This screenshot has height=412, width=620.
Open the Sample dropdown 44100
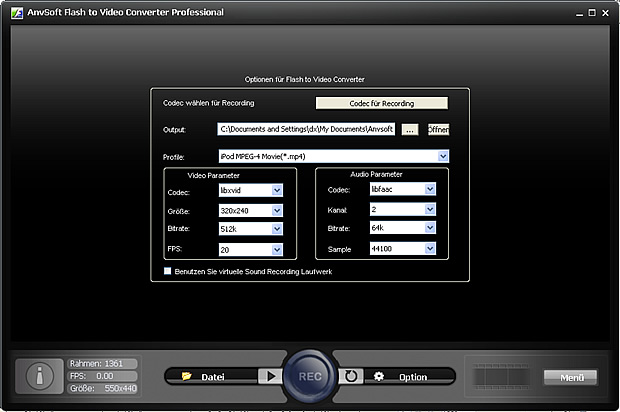tap(430, 248)
